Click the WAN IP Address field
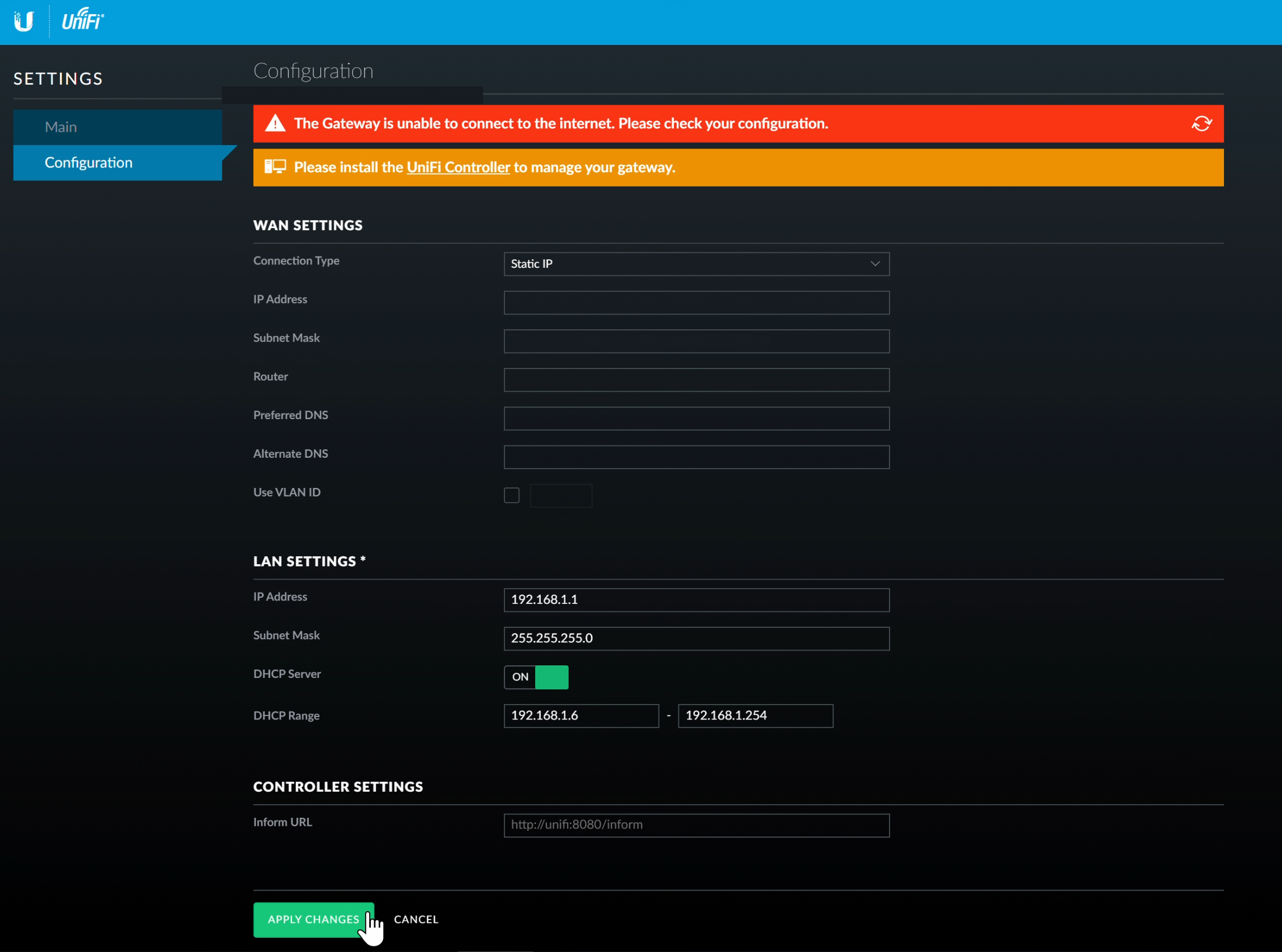Viewport: 1282px width, 952px height. pyautogui.click(x=696, y=303)
